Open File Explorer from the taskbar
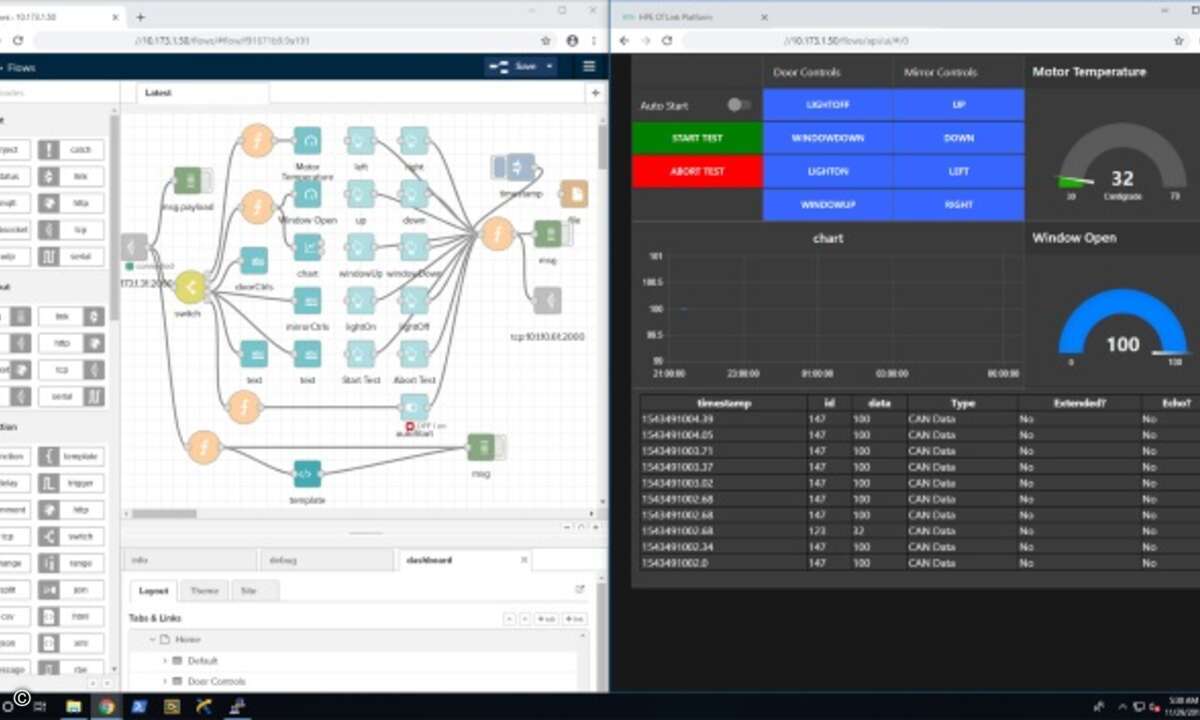The image size is (1200, 720). [73, 706]
